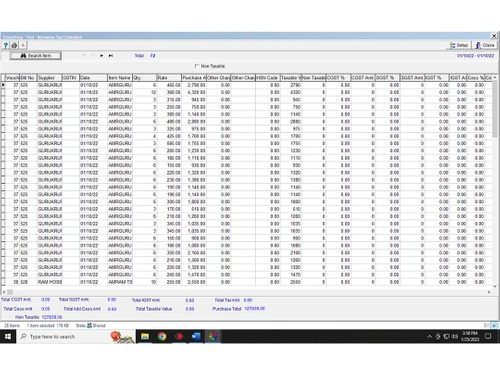Image resolution: width=500 pixels, height=375 pixels.
Task: Click the printer icon in toolbar
Action: point(14,45)
